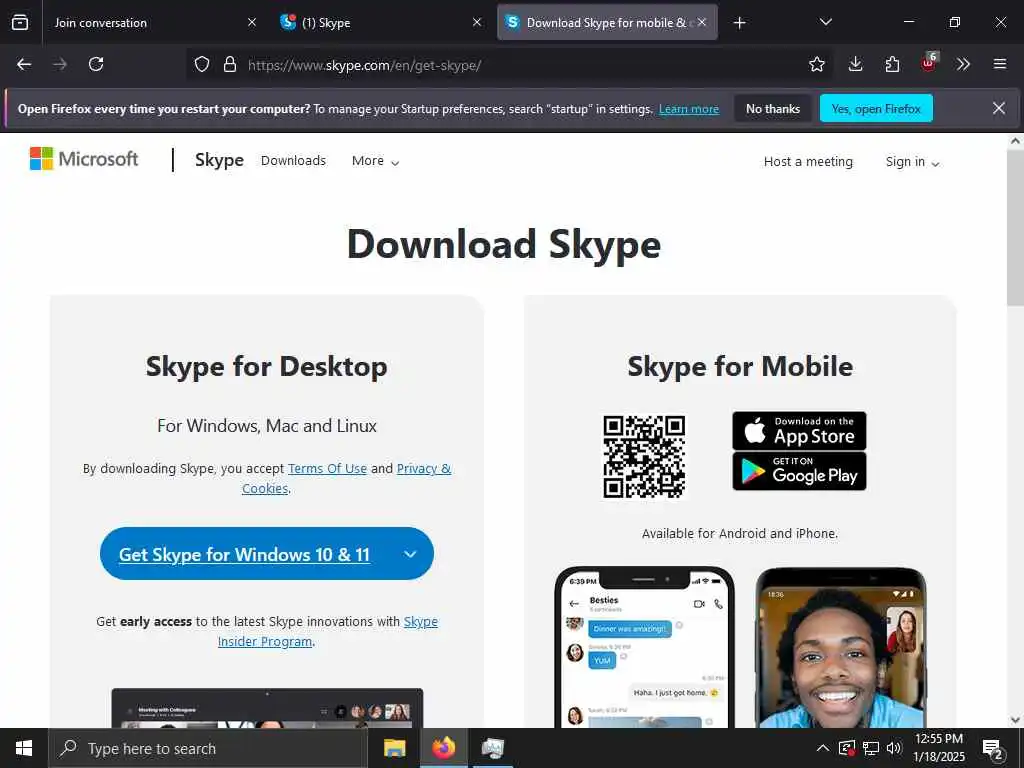
Task: Focus the URL address bar
Action: (509, 65)
